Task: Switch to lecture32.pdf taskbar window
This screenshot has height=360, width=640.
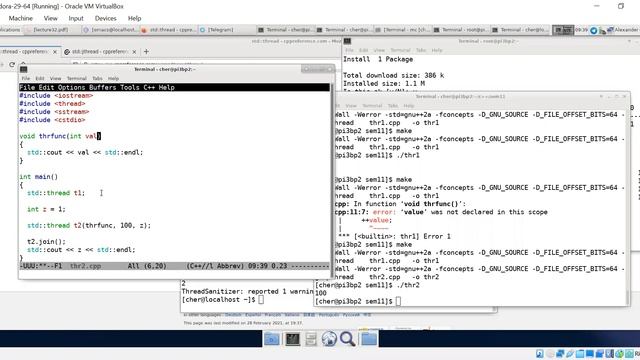Action: [51, 30]
